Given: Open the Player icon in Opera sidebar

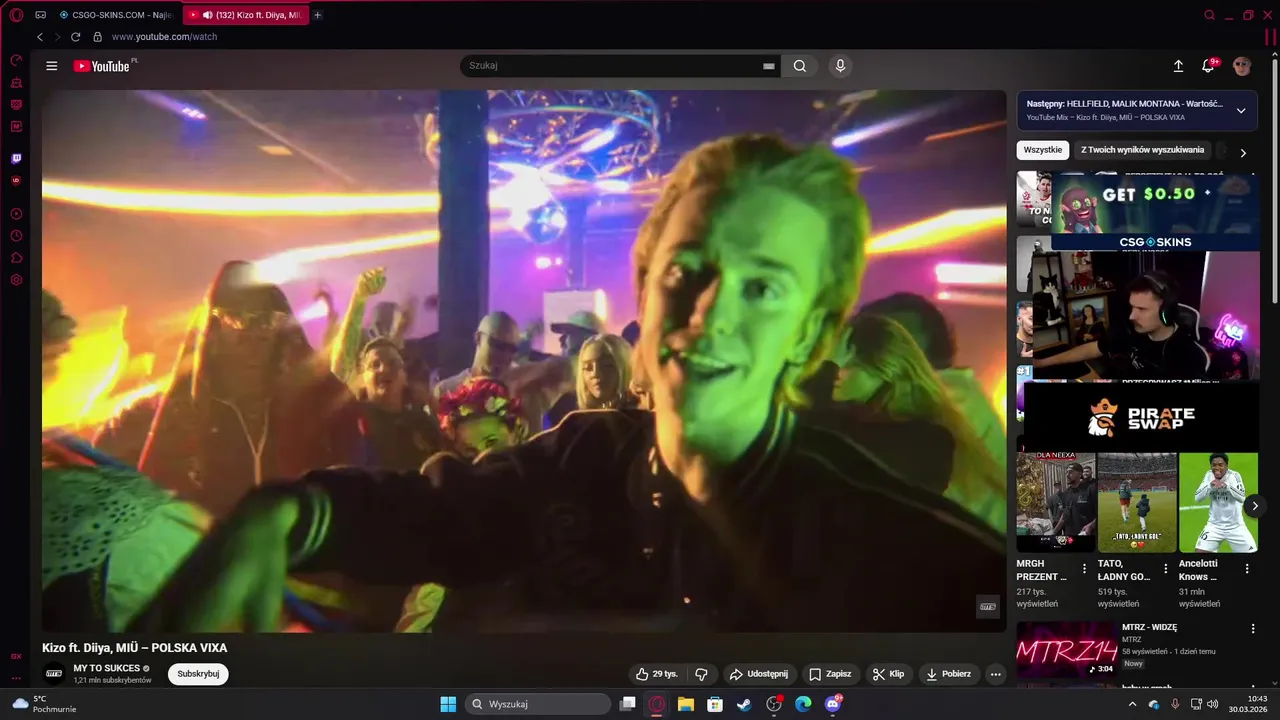Looking at the screenshot, I should [x=16, y=214].
